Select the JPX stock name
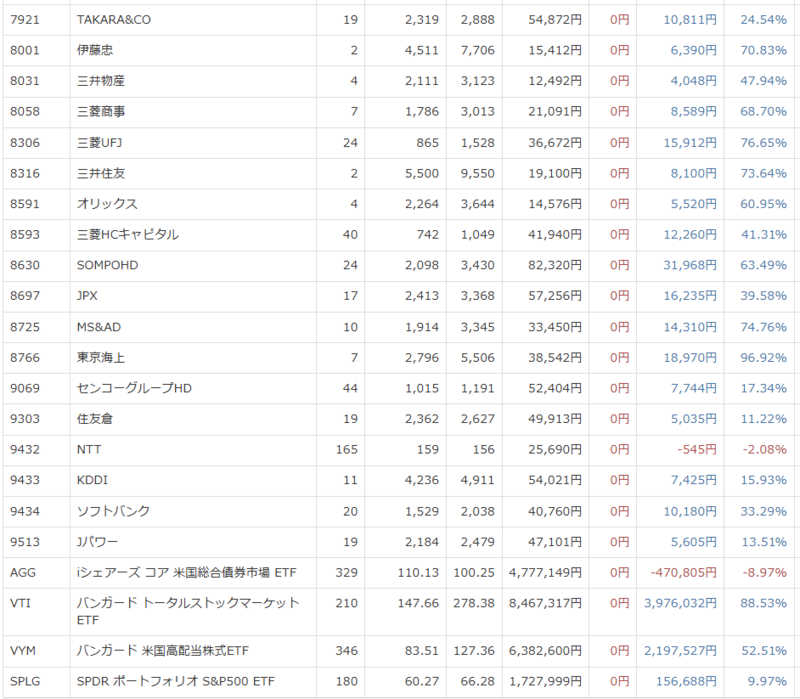The image size is (800, 699). [87, 296]
